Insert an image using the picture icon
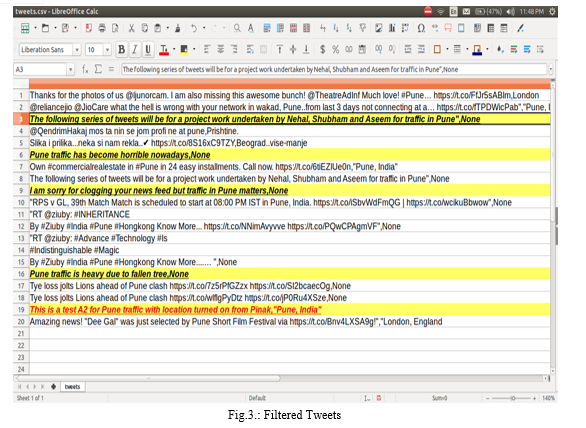586x428 pixels. (x=379, y=28)
